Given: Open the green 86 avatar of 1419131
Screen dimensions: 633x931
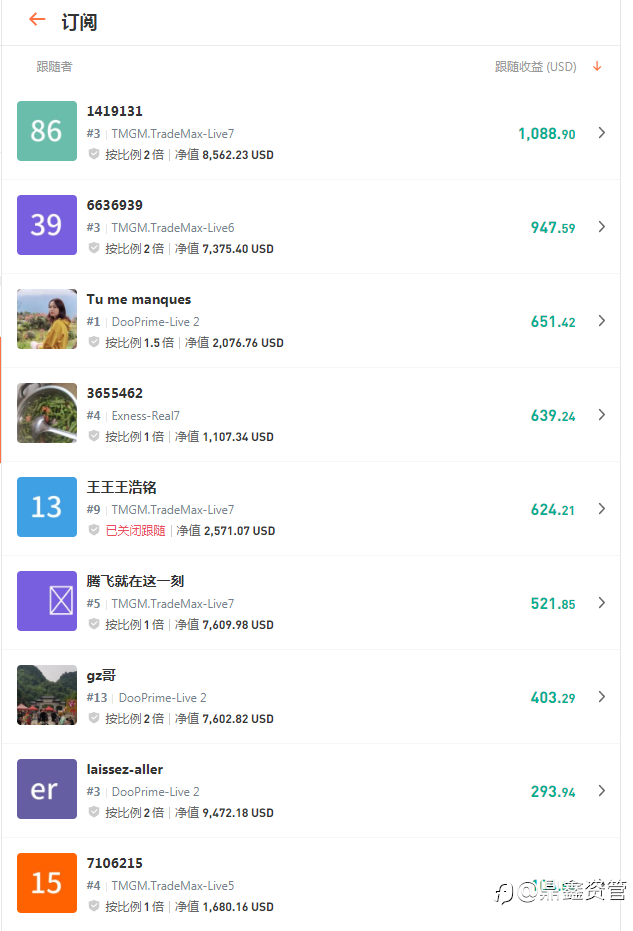Looking at the screenshot, I should coord(47,131).
